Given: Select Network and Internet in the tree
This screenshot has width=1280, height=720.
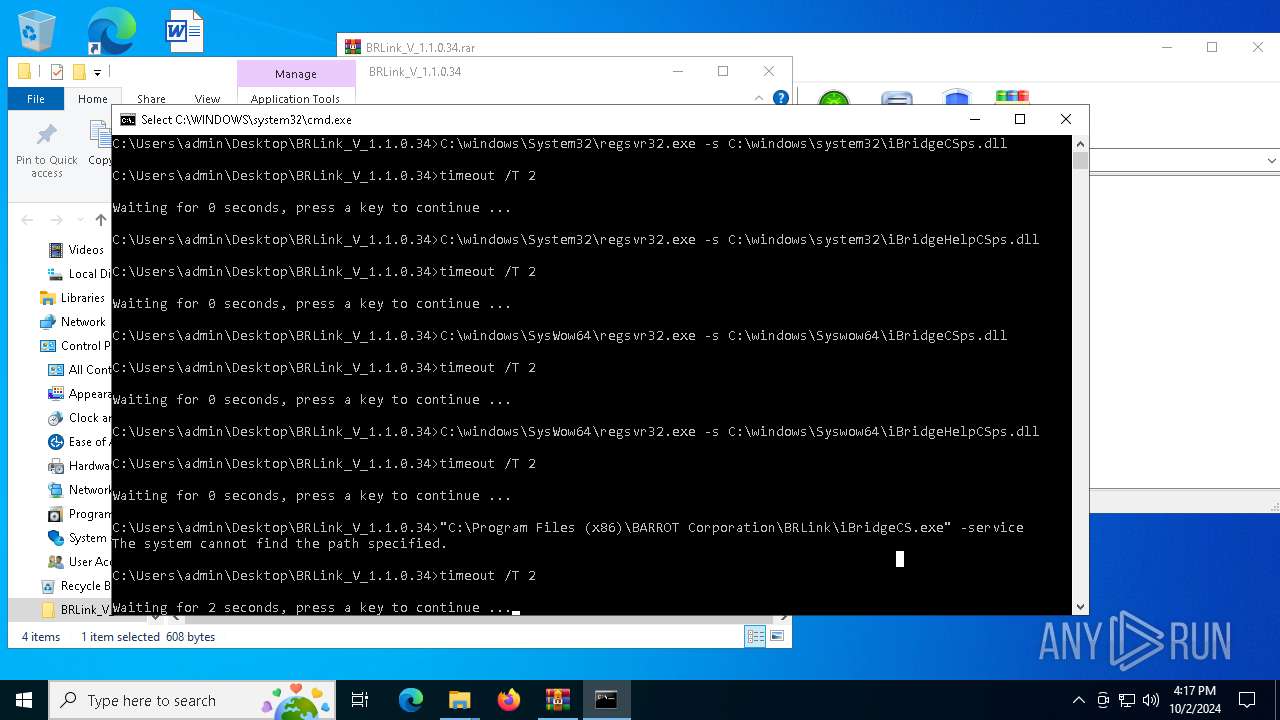Looking at the screenshot, I should pyautogui.click(x=80, y=490).
